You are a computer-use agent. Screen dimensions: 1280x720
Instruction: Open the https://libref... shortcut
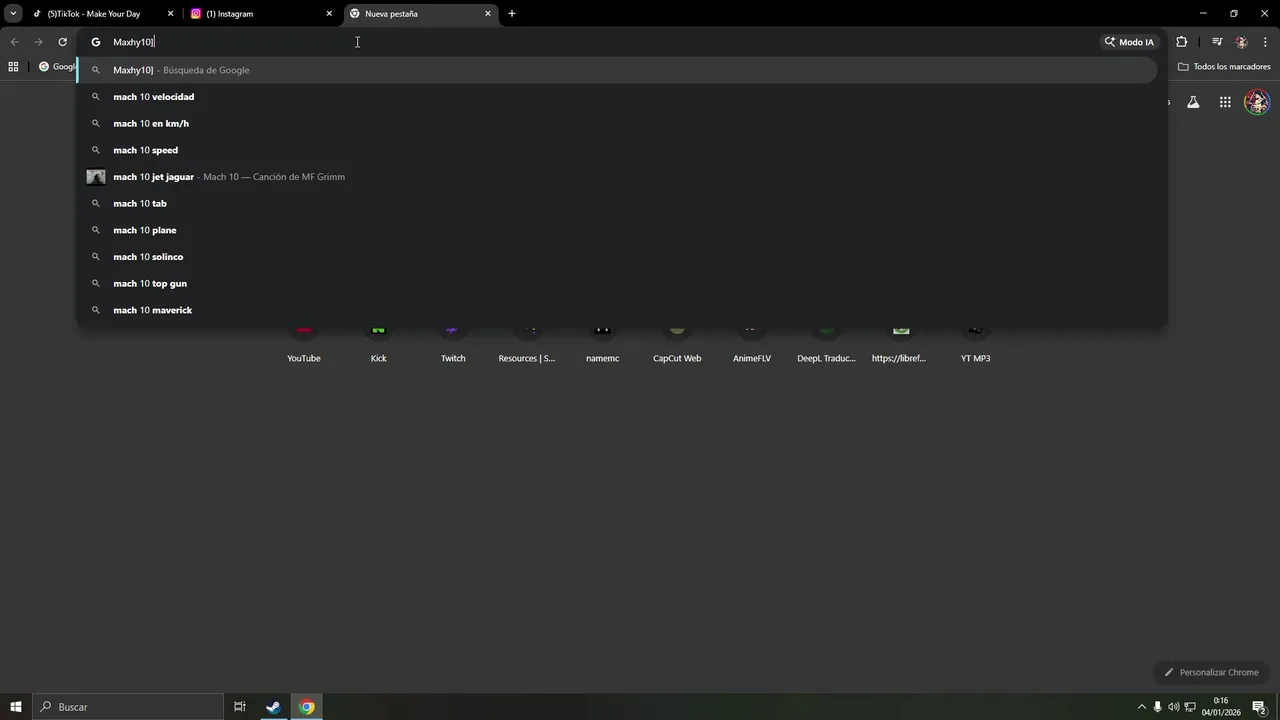tap(899, 344)
